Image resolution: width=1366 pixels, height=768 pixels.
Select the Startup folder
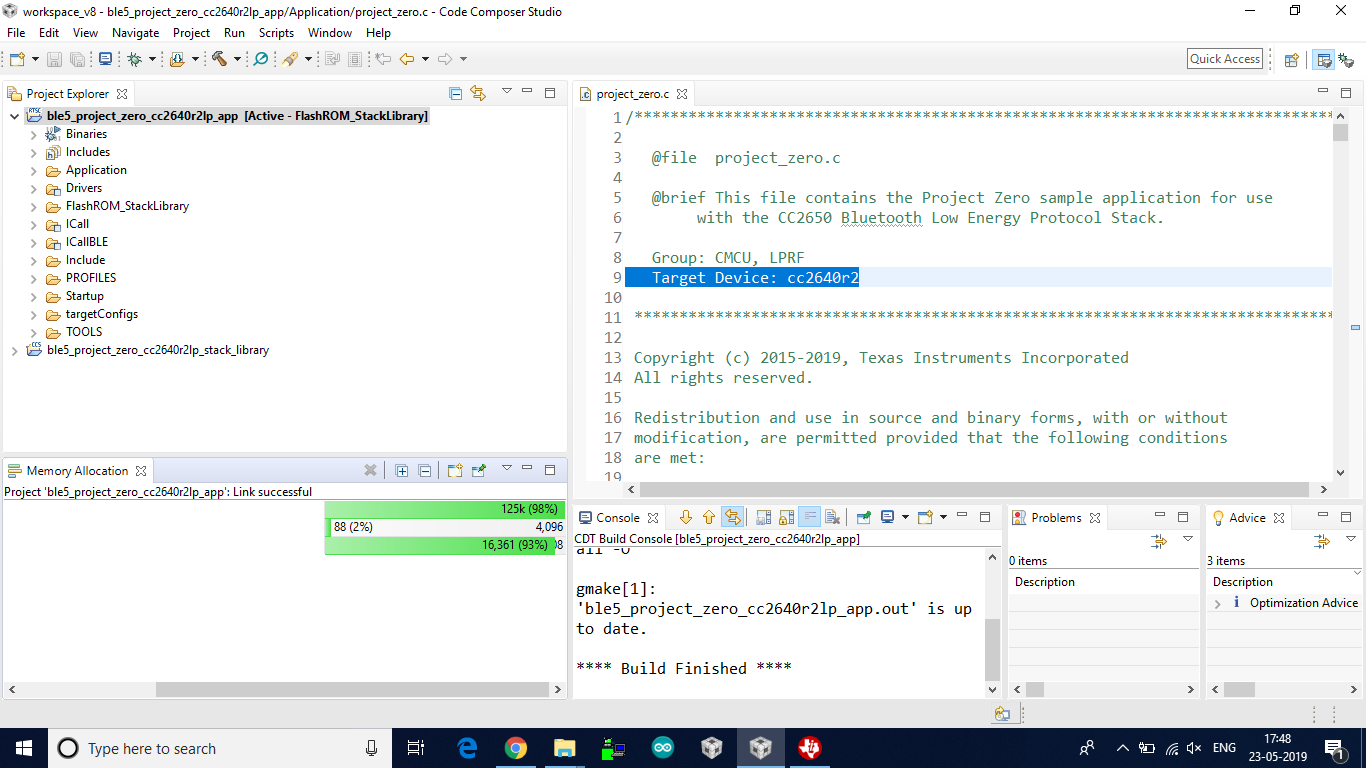click(x=85, y=296)
